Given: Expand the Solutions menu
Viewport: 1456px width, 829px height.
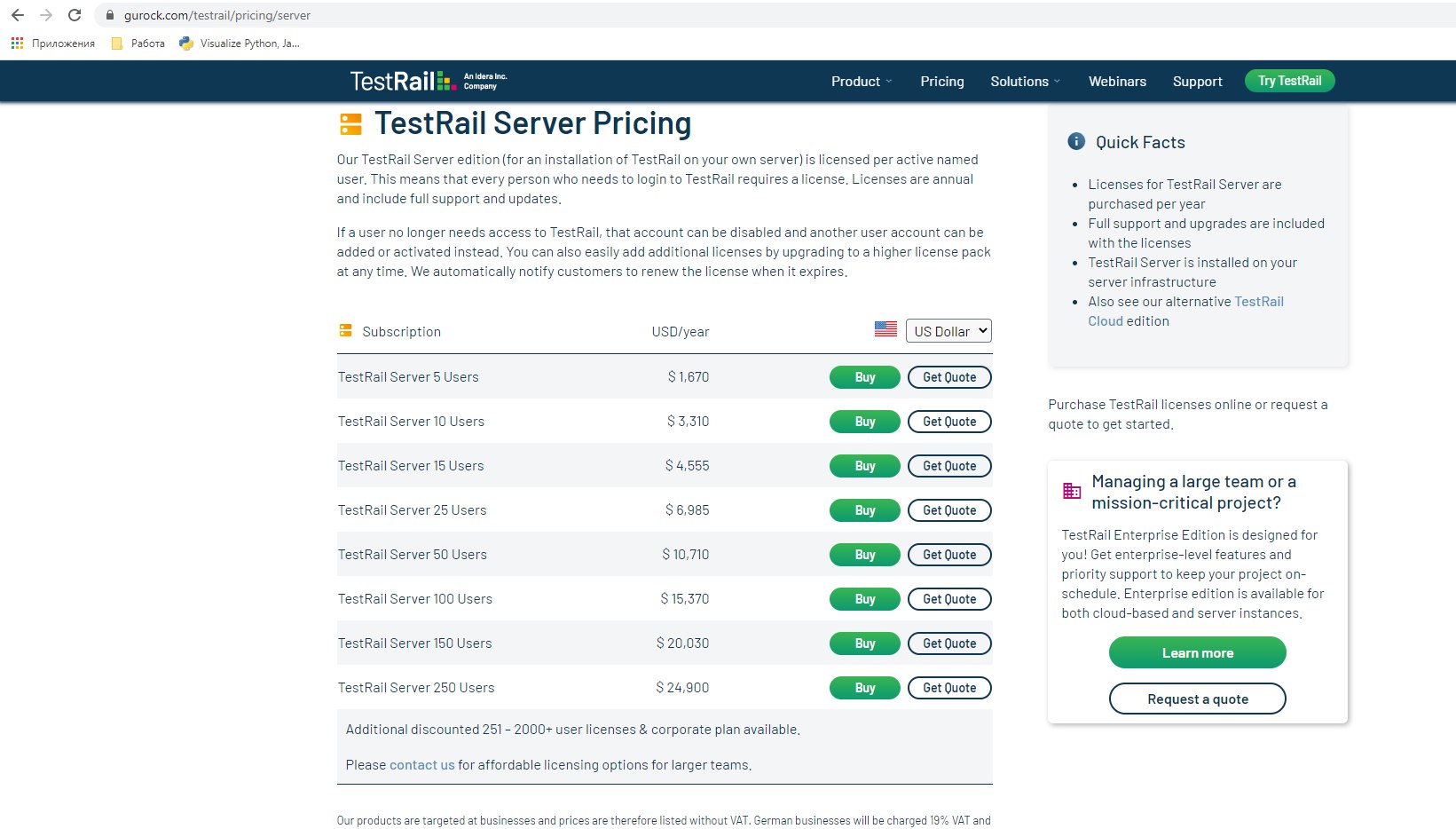Looking at the screenshot, I should tap(1026, 81).
